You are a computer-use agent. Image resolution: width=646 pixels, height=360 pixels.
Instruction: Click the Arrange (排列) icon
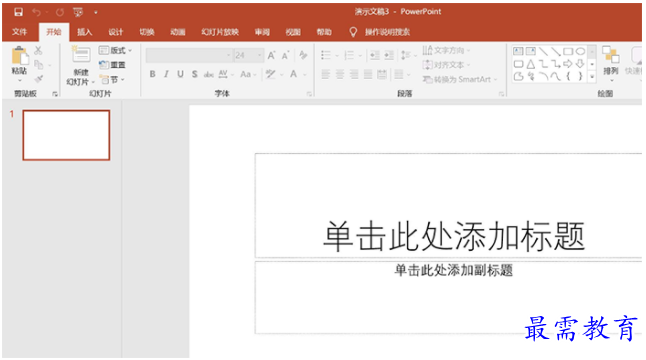point(611,61)
